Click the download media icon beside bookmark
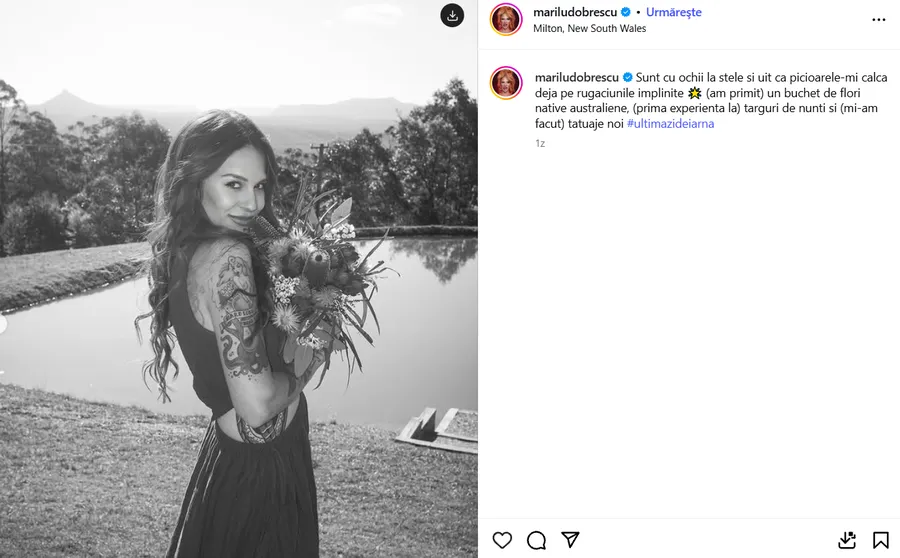 [847, 540]
